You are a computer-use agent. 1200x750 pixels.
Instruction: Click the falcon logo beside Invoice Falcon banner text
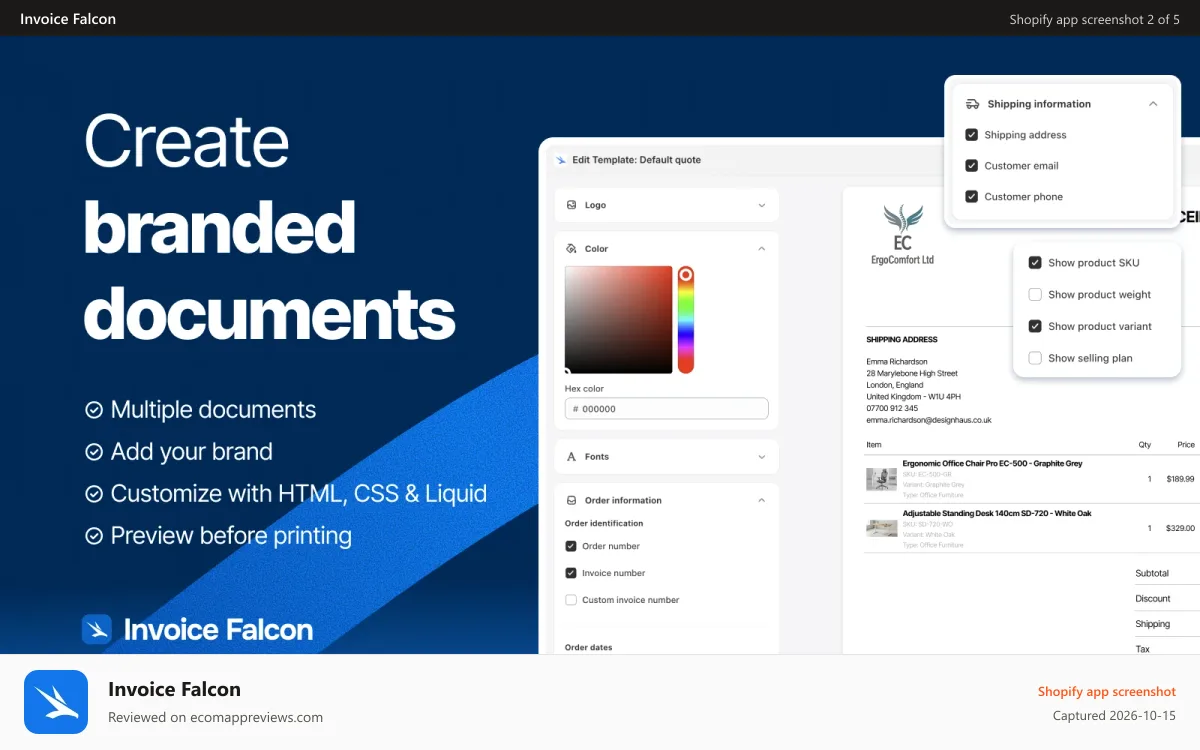coord(97,629)
